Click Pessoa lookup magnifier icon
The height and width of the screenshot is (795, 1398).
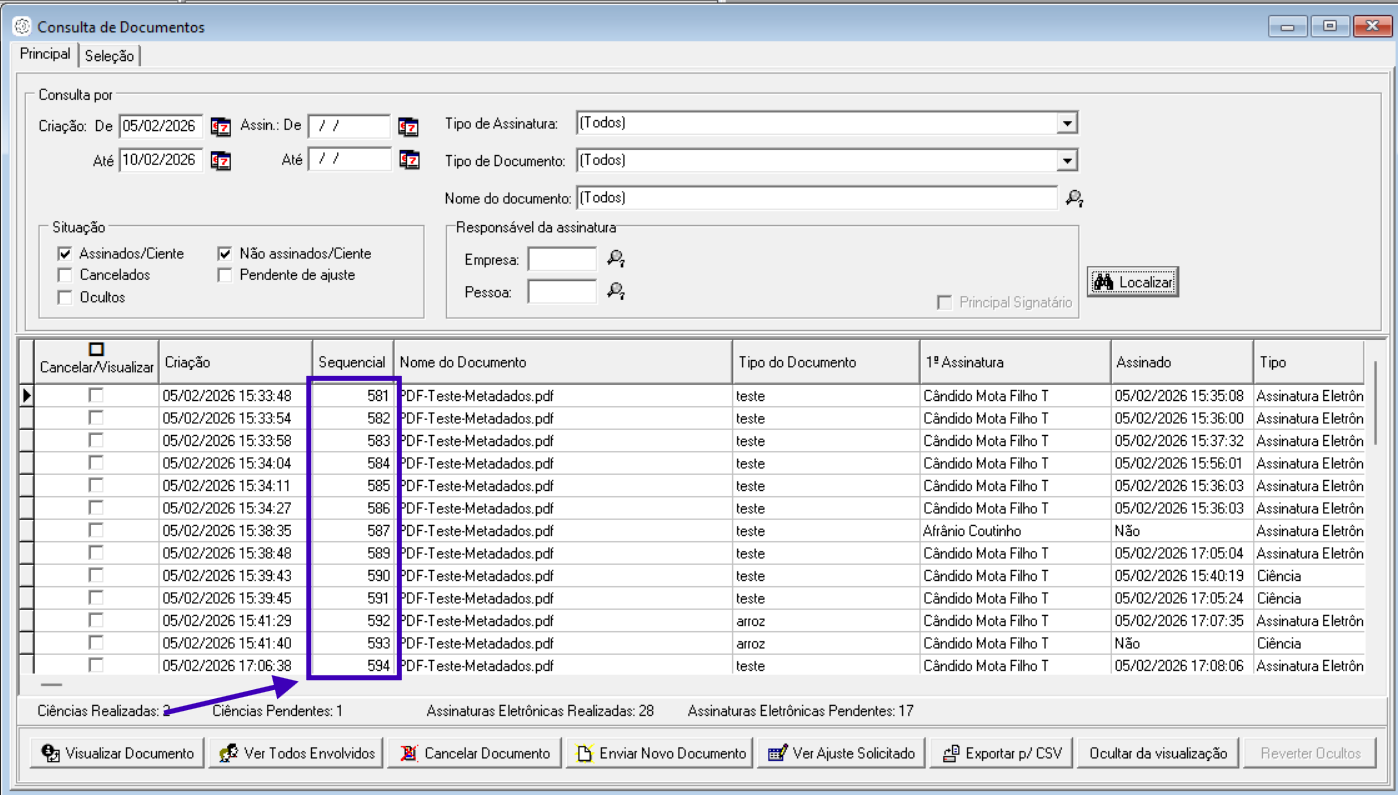(616, 292)
